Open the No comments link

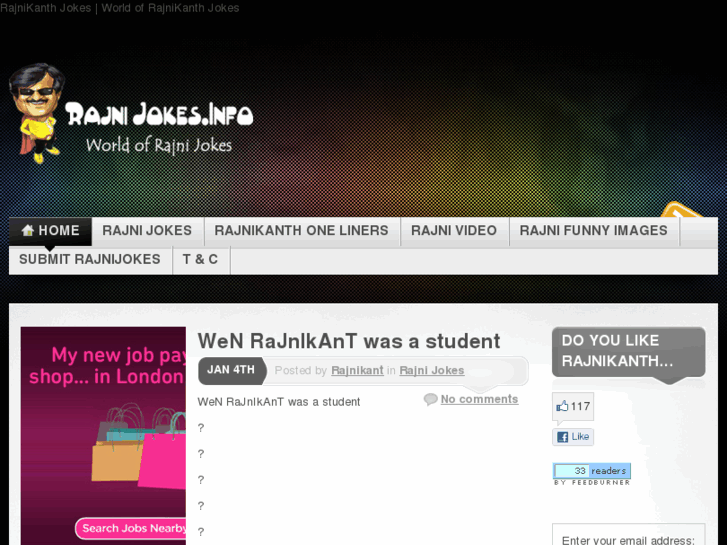click(x=479, y=399)
